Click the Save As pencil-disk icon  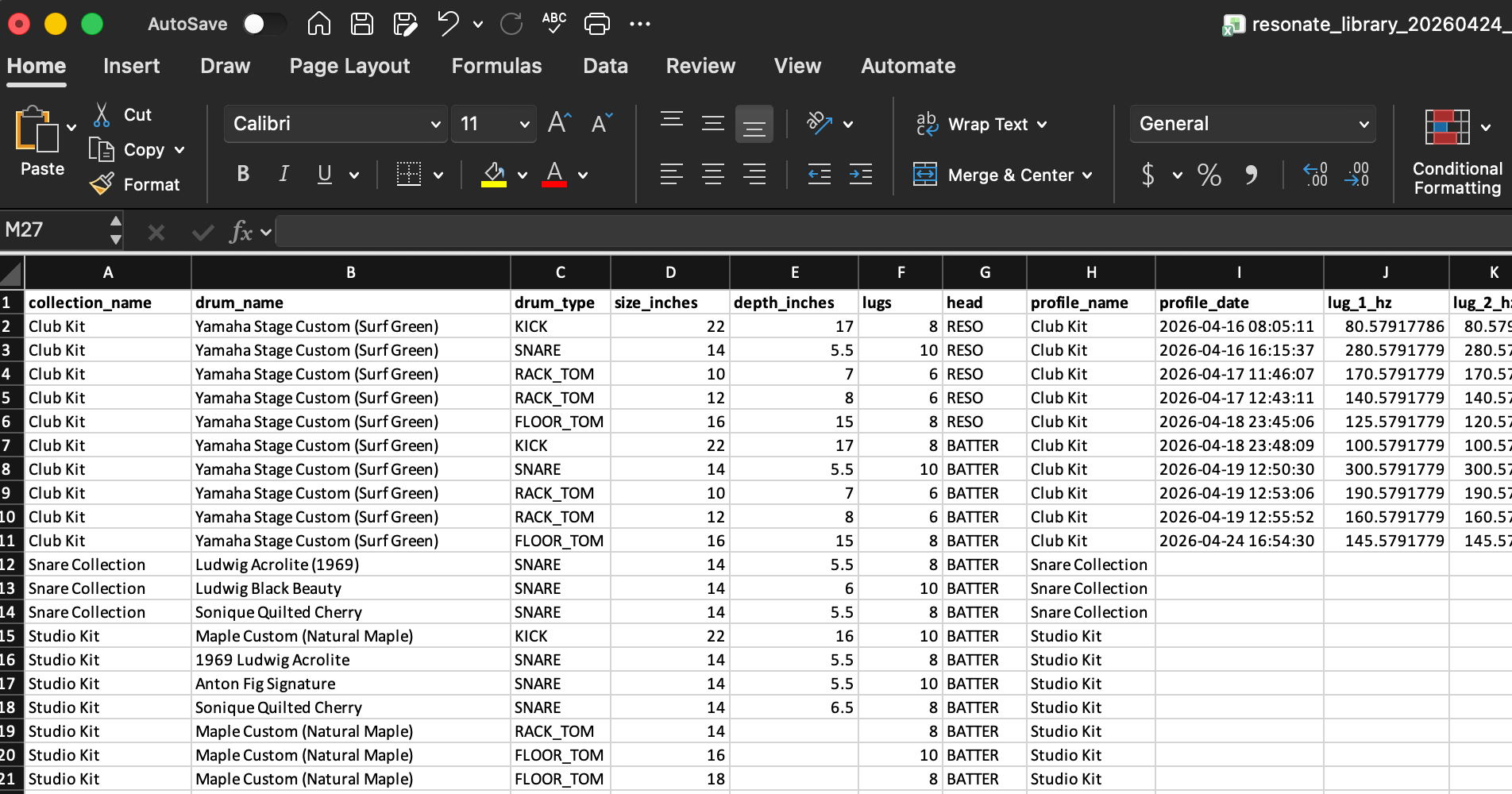pyautogui.click(x=405, y=24)
